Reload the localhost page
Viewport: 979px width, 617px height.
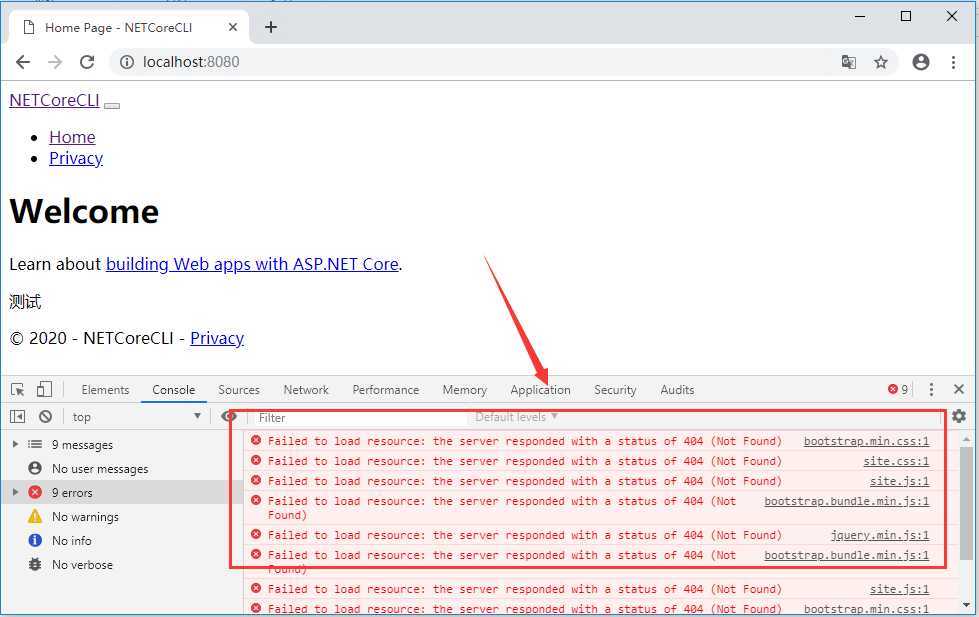click(x=87, y=62)
